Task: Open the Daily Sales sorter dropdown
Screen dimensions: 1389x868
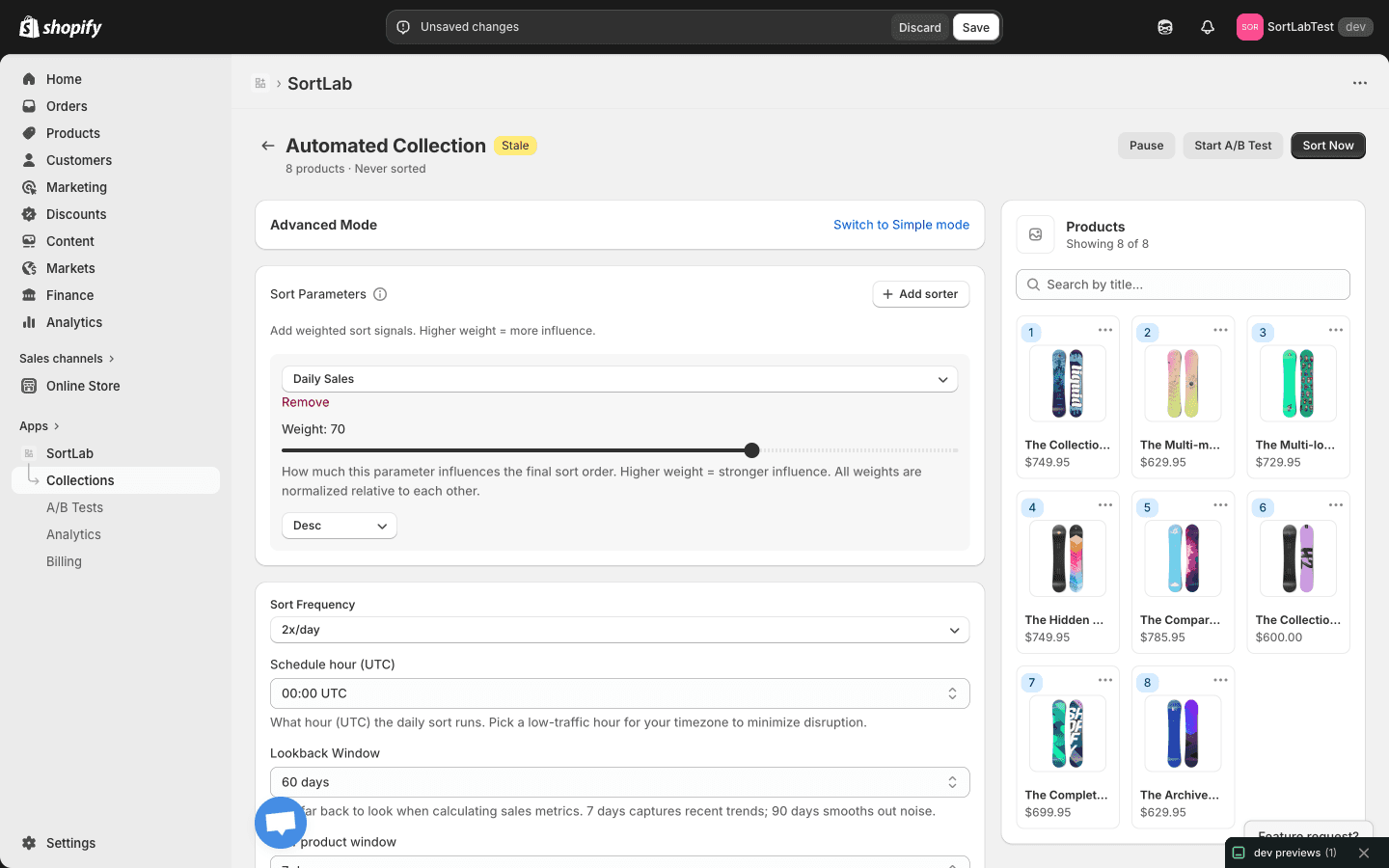Action: tap(619, 379)
